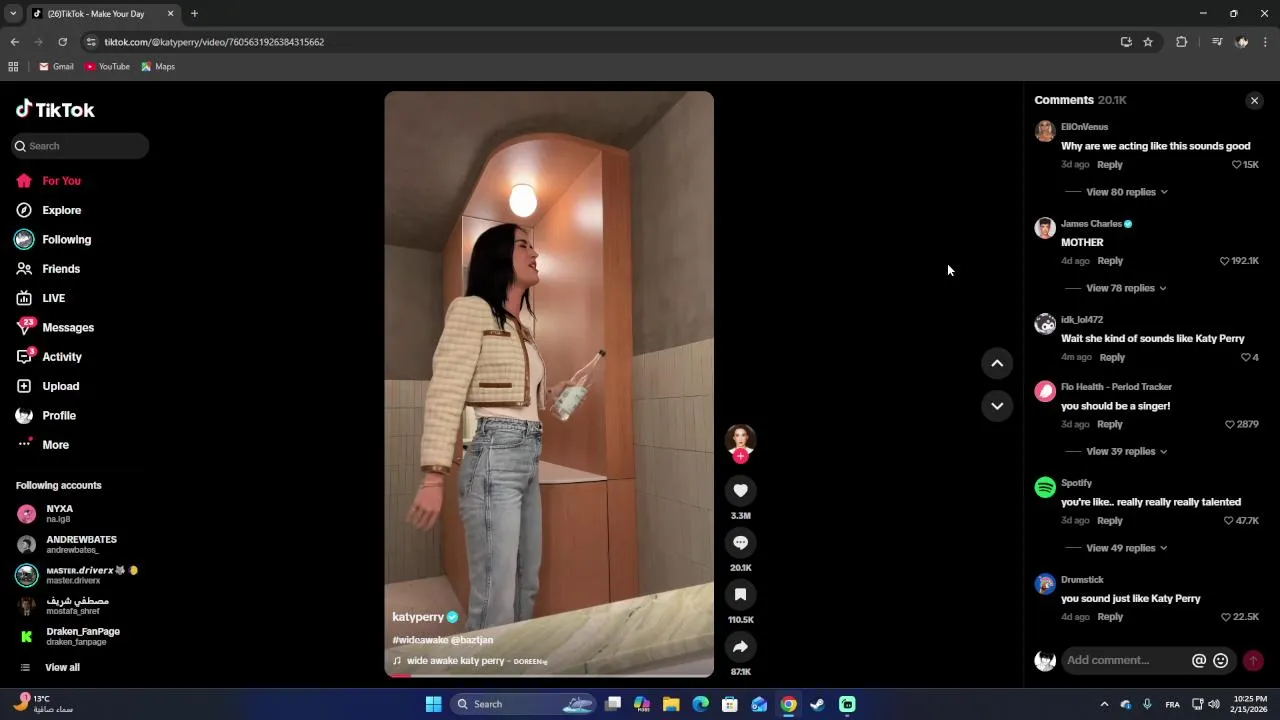The height and width of the screenshot is (720, 1280).
Task: Open wide awake katy perry sound
Action: click(470, 661)
